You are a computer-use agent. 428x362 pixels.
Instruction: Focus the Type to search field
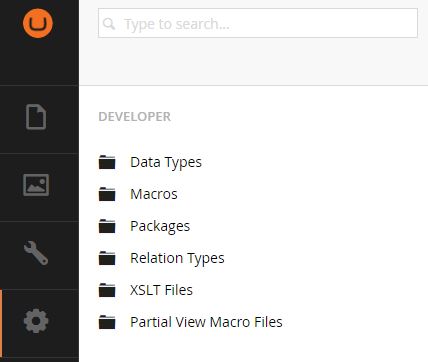pos(258,23)
